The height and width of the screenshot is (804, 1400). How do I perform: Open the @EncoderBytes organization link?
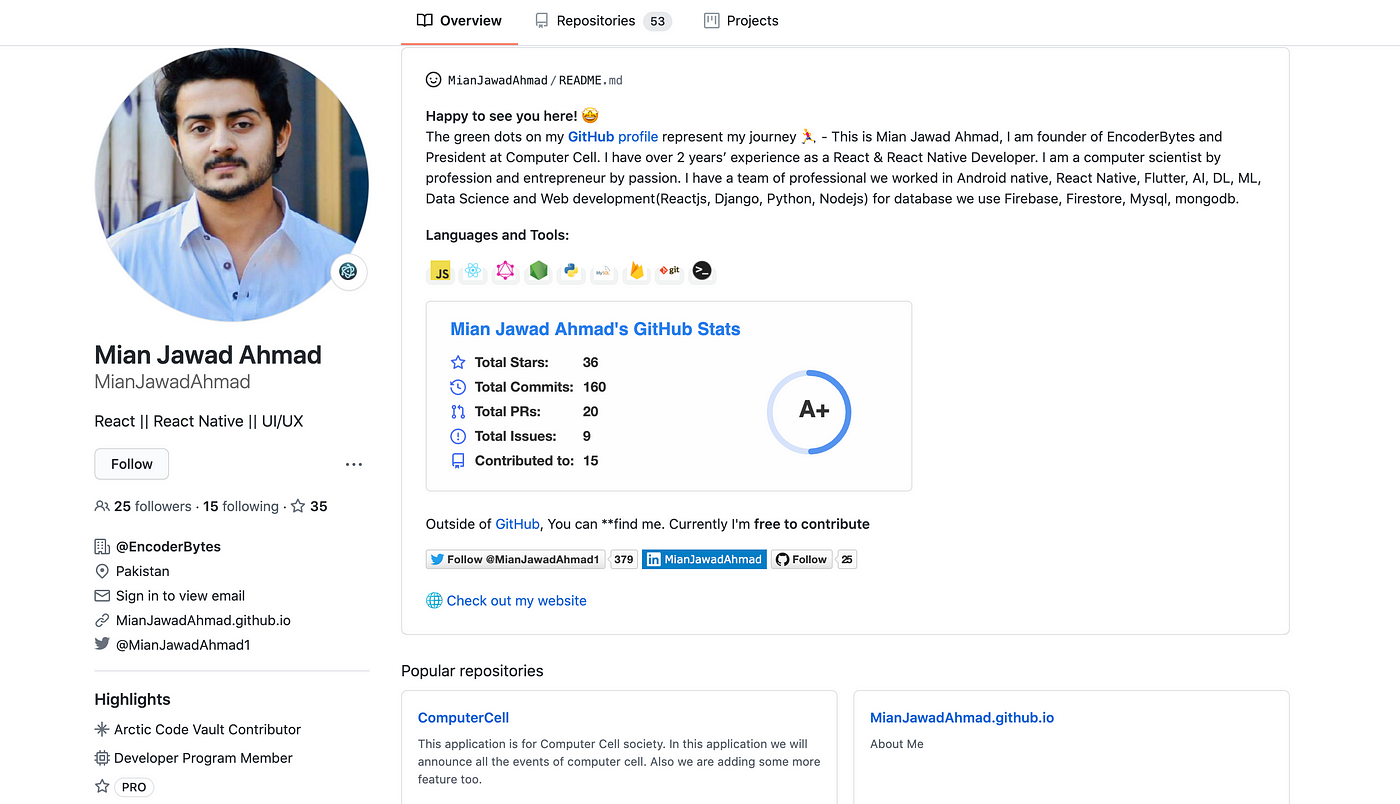tap(168, 547)
